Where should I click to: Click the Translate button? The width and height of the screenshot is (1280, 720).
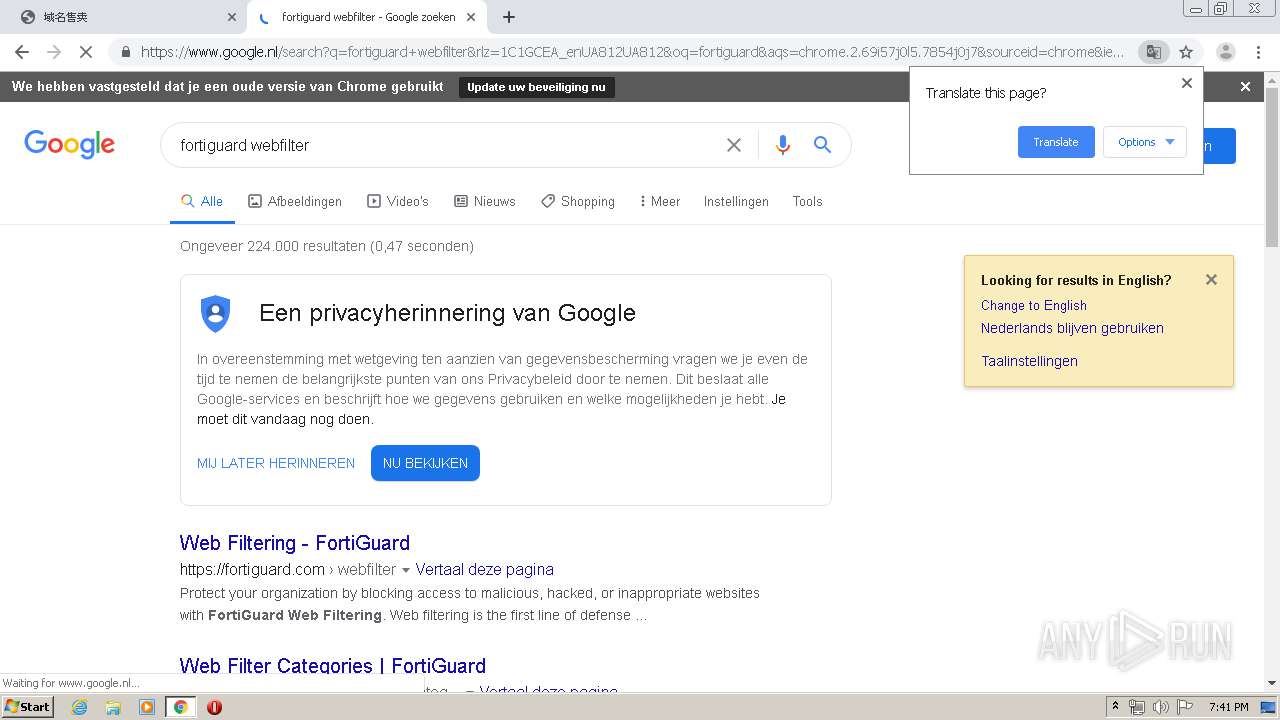coord(1056,142)
